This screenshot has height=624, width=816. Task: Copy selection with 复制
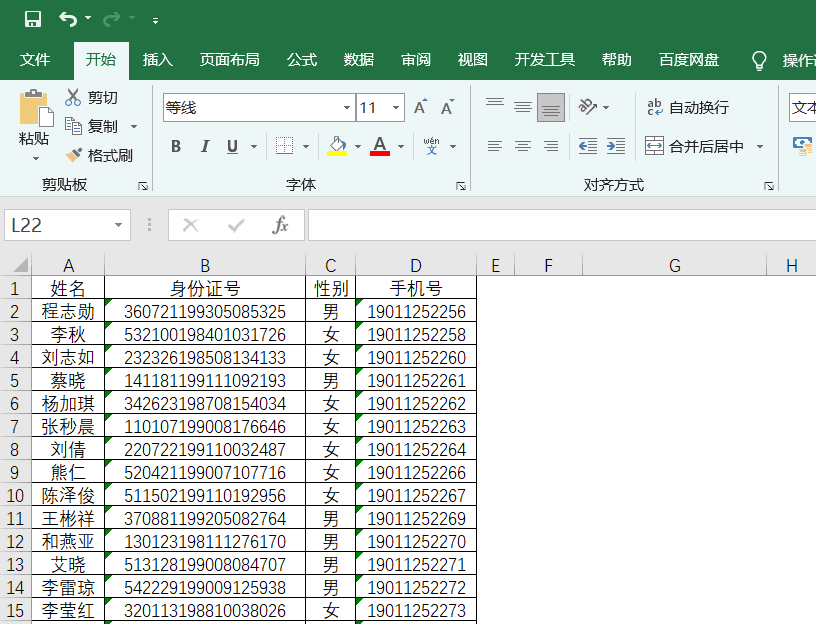pyautogui.click(x=92, y=126)
